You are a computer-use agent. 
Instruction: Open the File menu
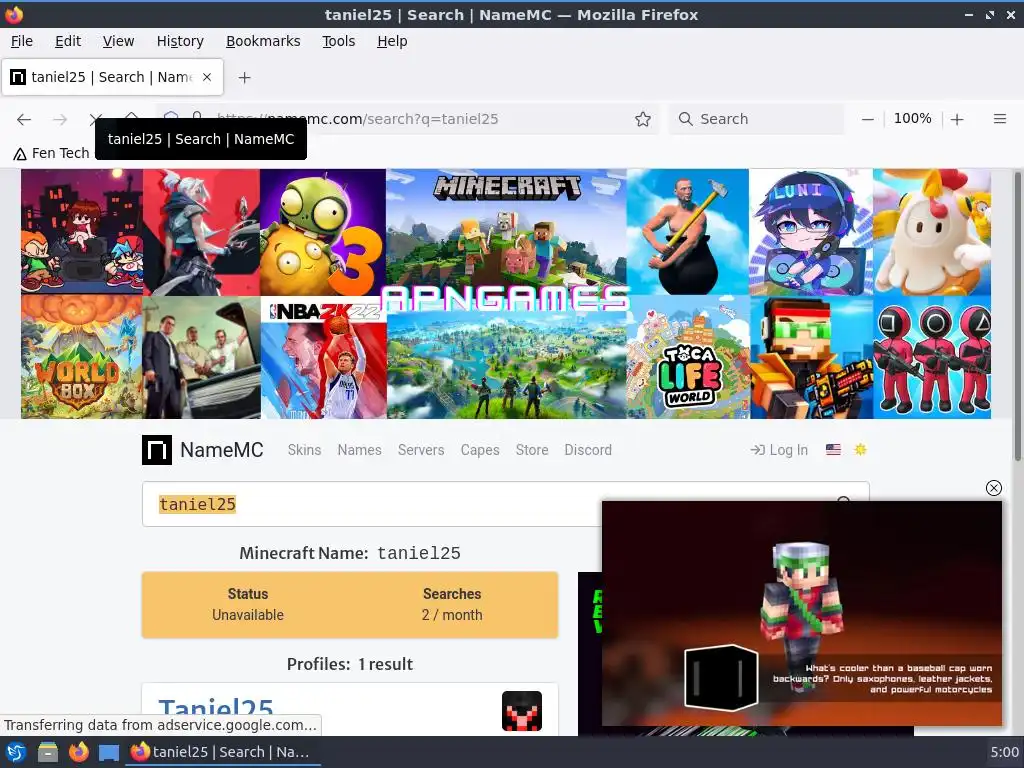coord(22,41)
